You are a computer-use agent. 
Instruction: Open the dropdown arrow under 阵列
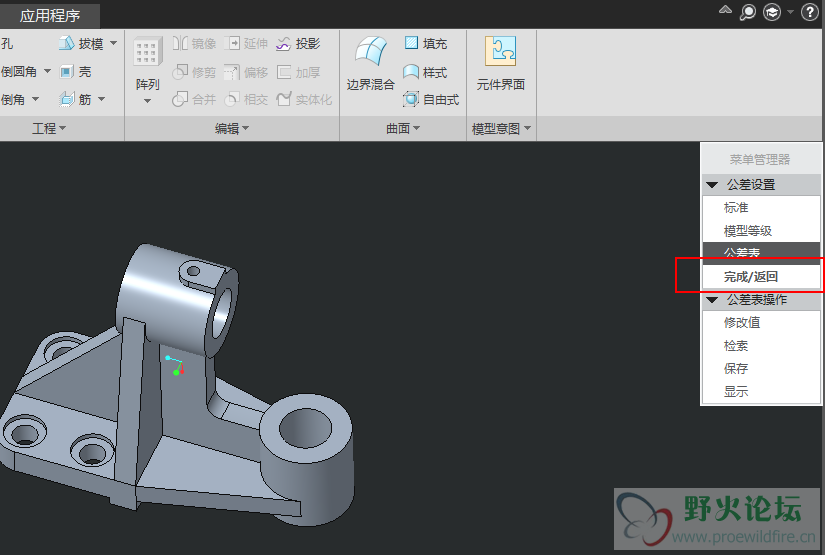(x=147, y=101)
